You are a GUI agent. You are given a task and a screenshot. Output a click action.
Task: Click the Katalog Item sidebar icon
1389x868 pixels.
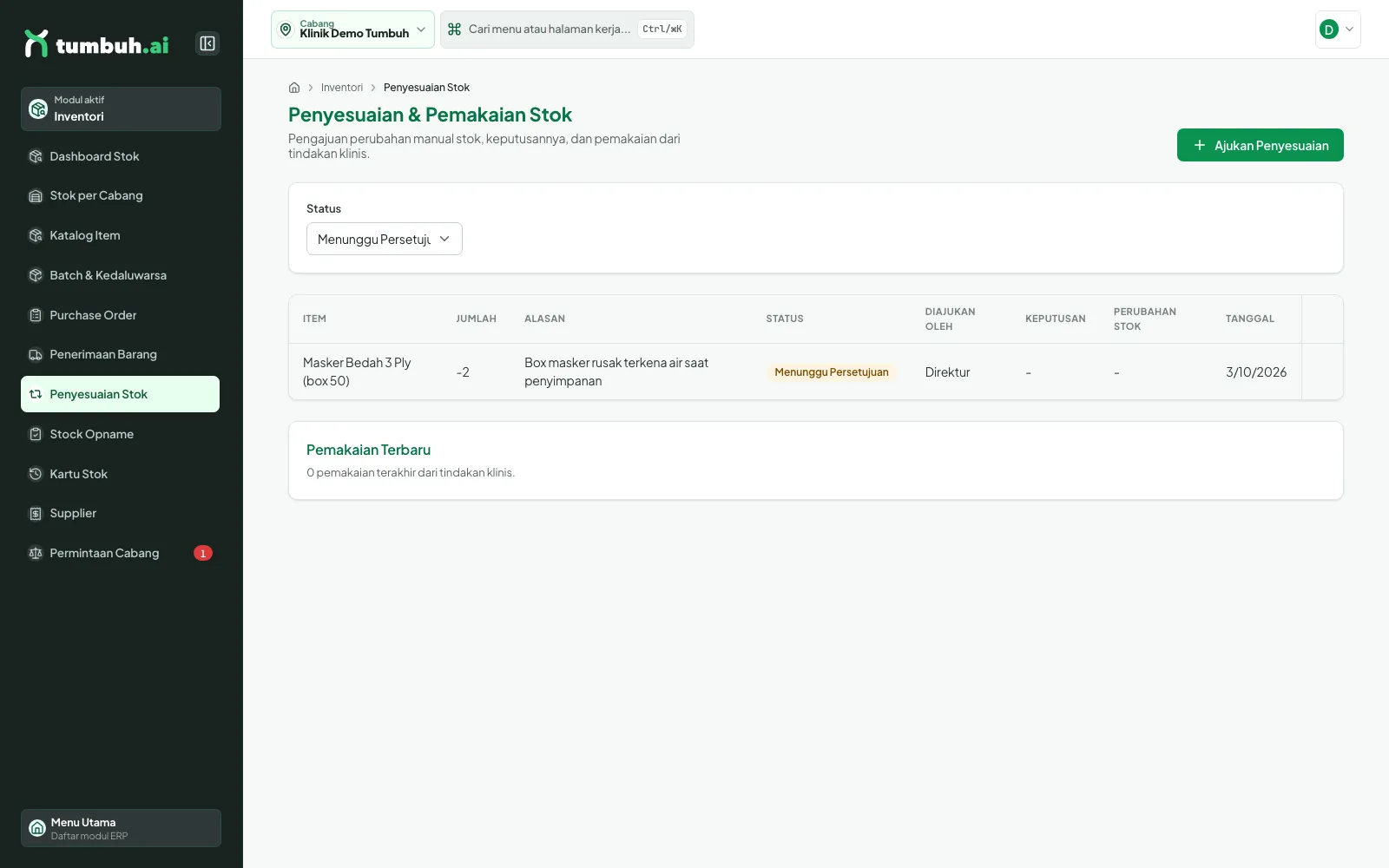click(36, 235)
